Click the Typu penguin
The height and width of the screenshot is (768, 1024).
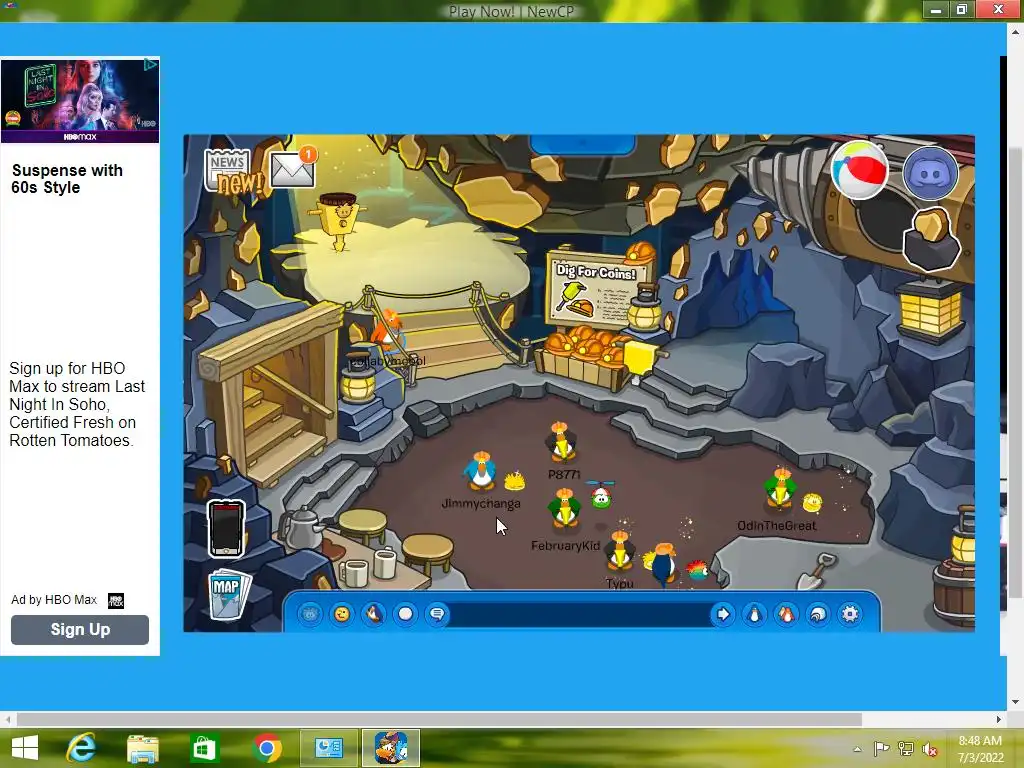[619, 552]
